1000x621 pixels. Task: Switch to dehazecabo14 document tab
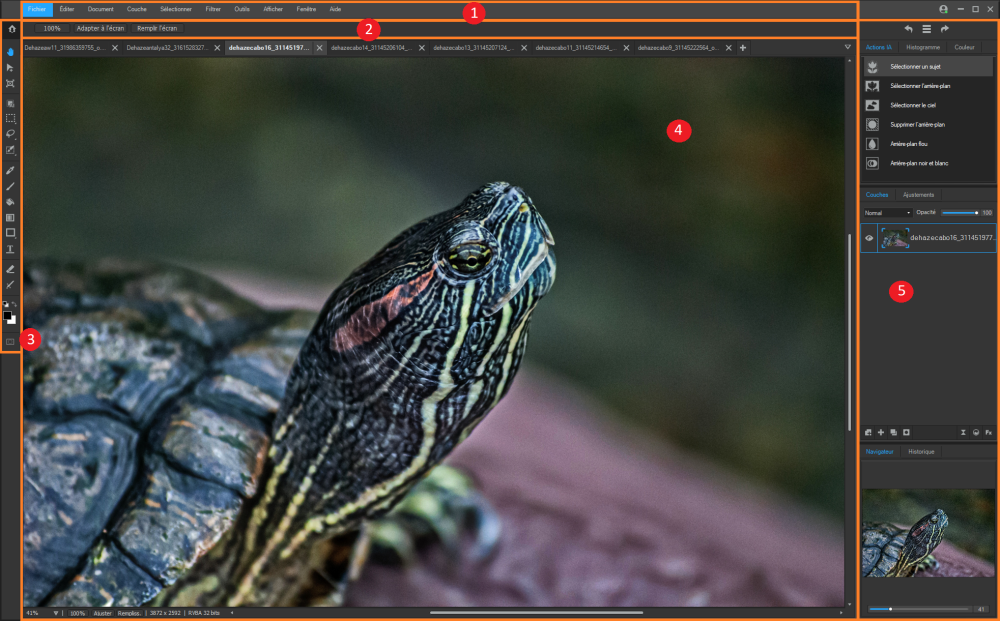[372, 48]
